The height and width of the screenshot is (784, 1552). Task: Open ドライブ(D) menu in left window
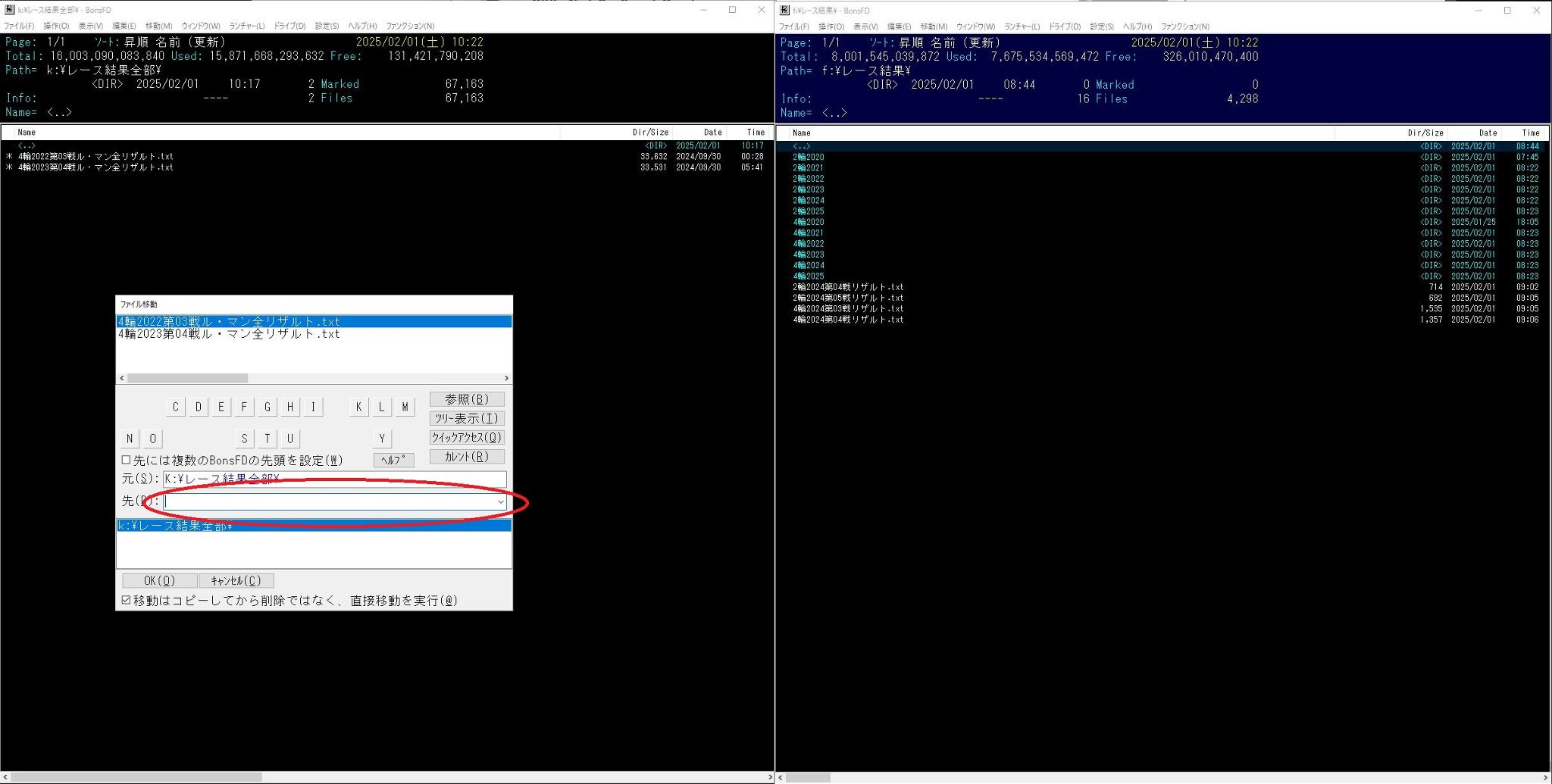289,26
